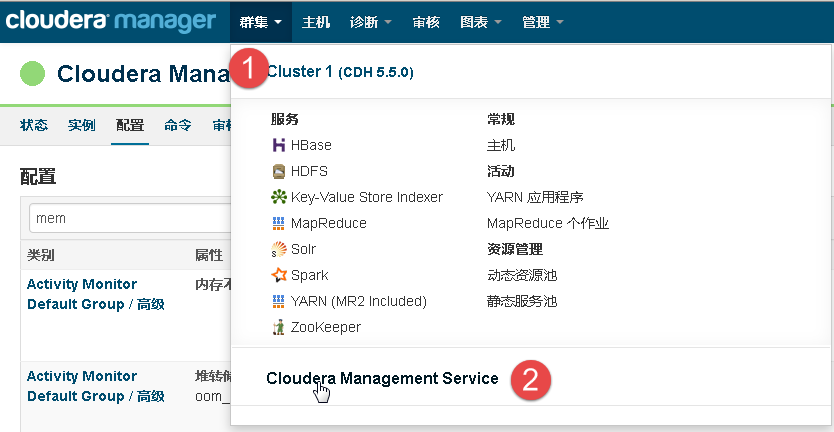Open the 审核 top menu
The image size is (834, 432).
(426, 22)
